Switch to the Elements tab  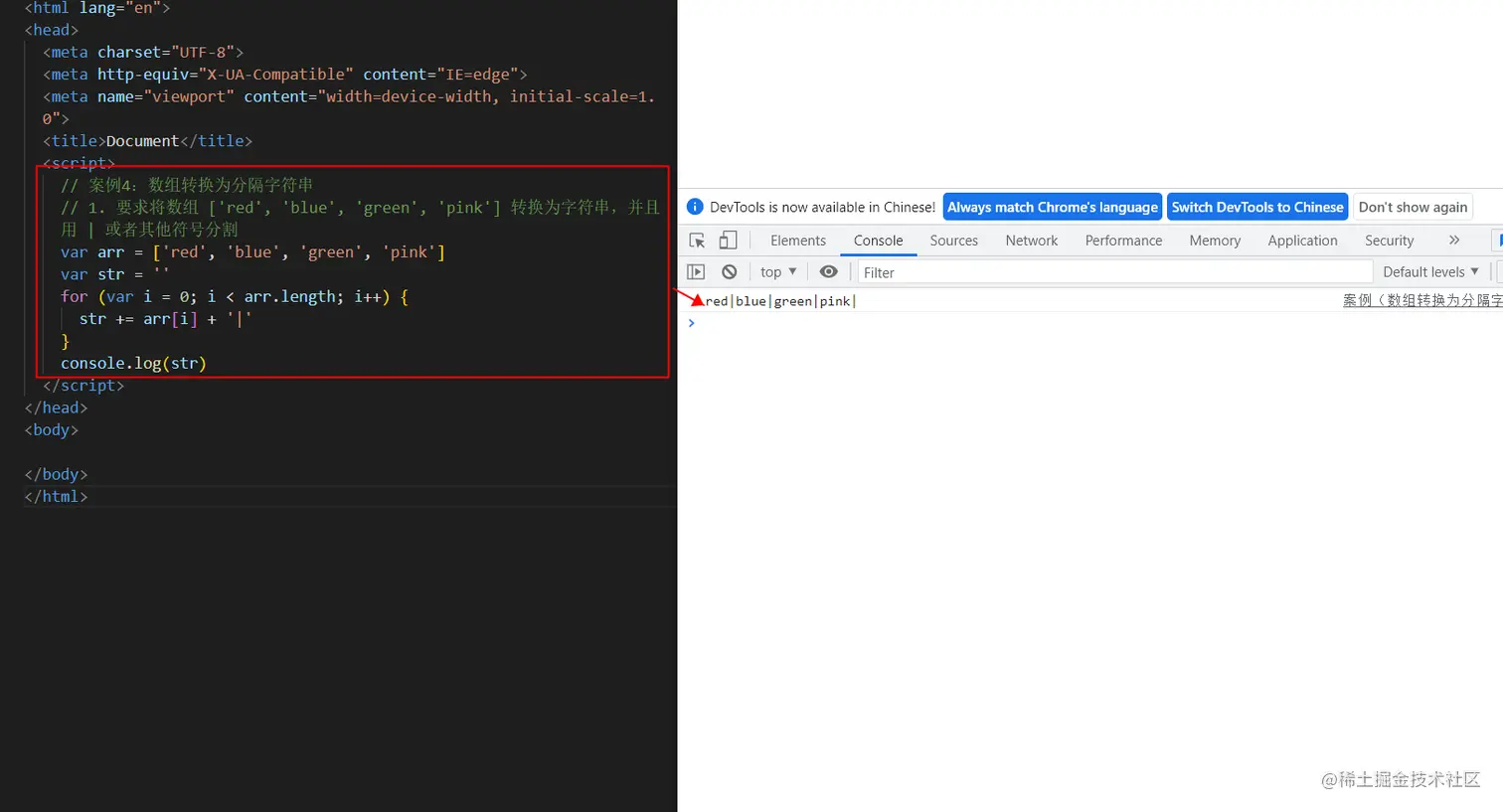click(798, 241)
